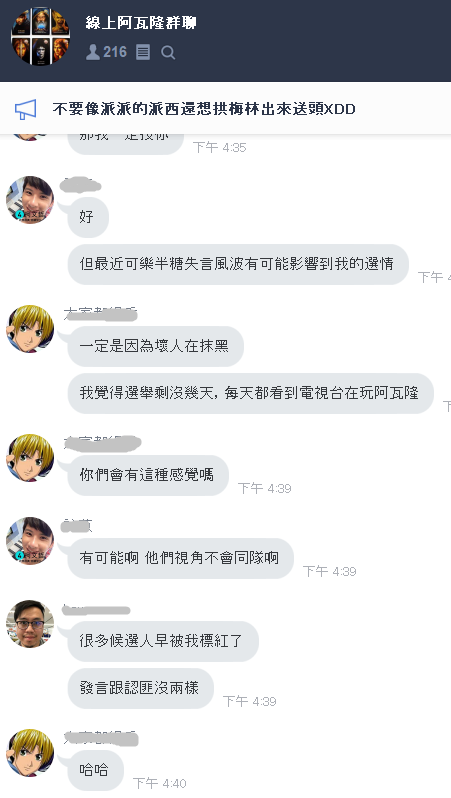The width and height of the screenshot is (451, 798).
Task: Select message 發言跟認匪沒兩樣
Action: (x=140, y=688)
